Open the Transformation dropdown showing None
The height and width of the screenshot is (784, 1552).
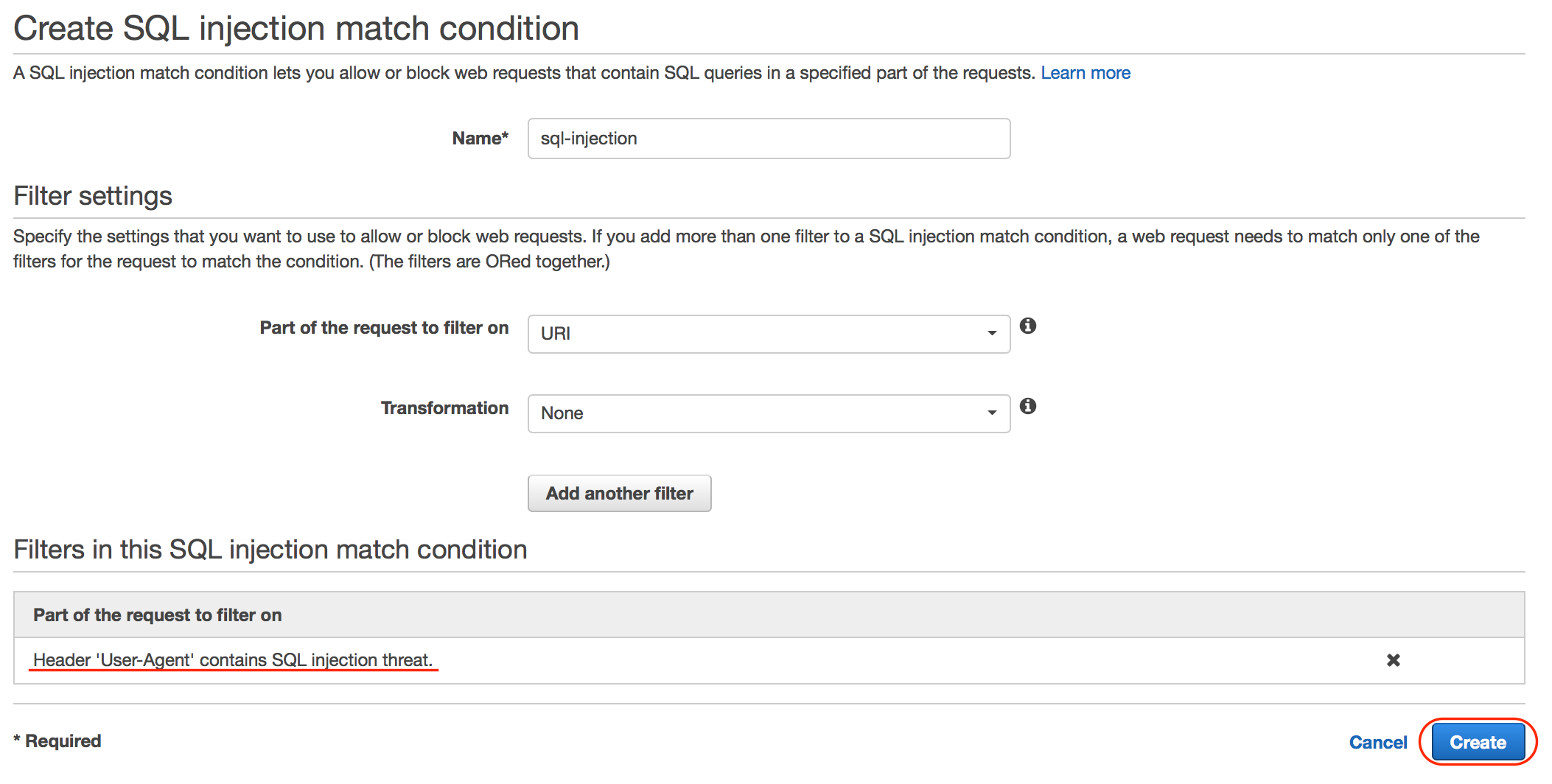[x=768, y=413]
